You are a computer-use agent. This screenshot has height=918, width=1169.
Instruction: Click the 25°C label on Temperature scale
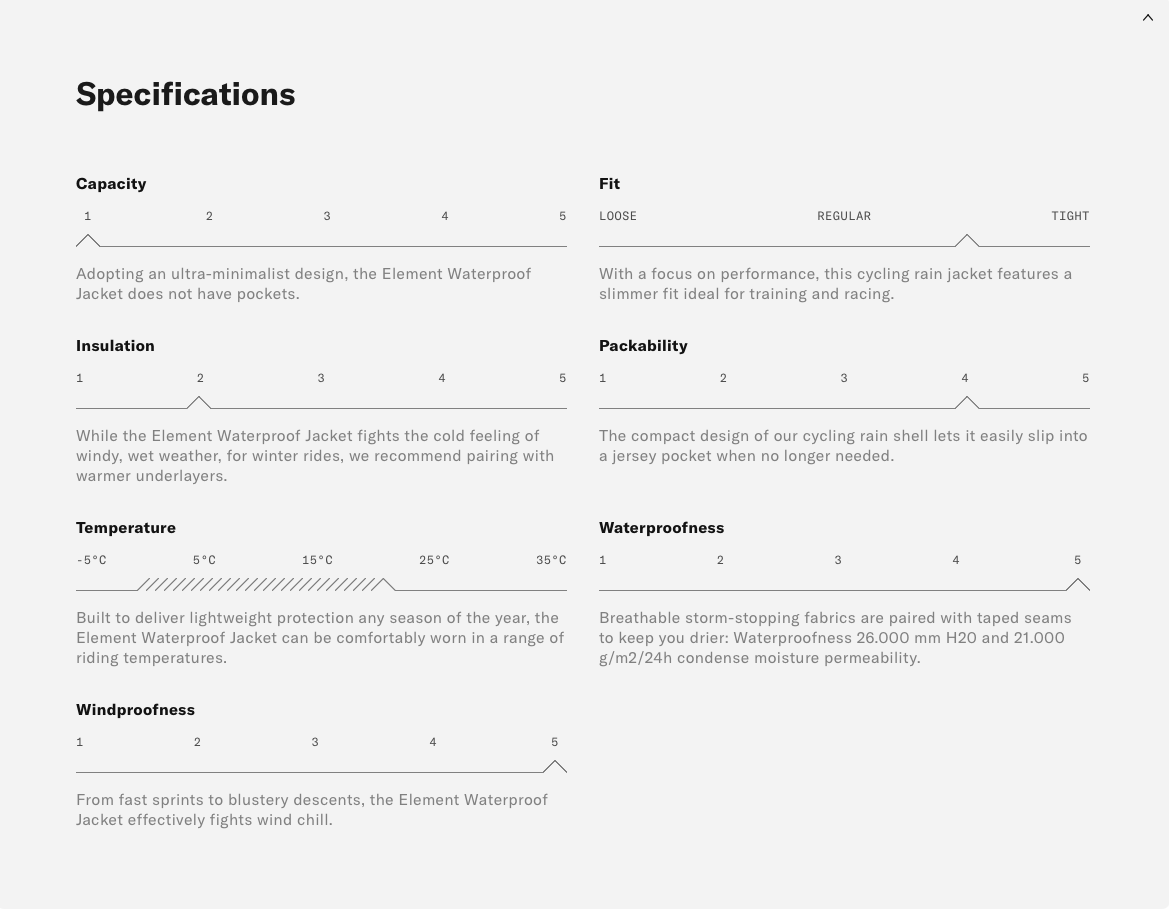click(x=434, y=560)
